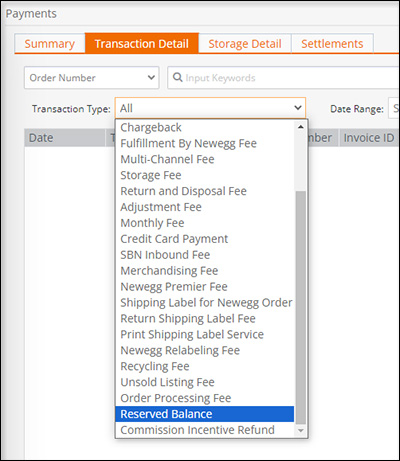Screen dimensions: 400x461
Task: Click the magnifier search icon
Action: [178, 77]
